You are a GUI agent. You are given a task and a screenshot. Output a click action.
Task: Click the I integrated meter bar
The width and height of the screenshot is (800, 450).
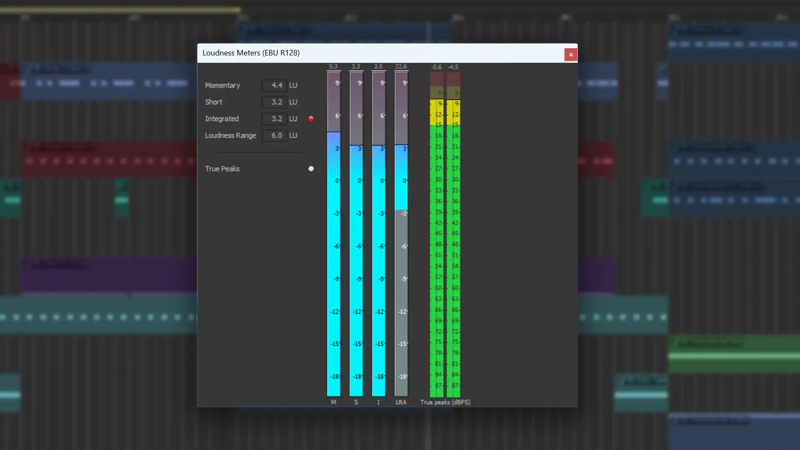[x=379, y=234]
